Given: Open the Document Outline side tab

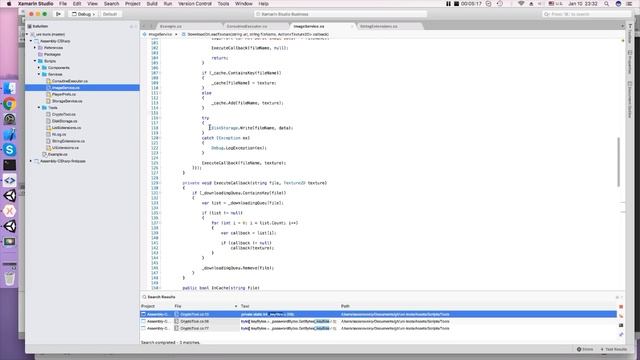Looking at the screenshot, I should pos(630,99).
